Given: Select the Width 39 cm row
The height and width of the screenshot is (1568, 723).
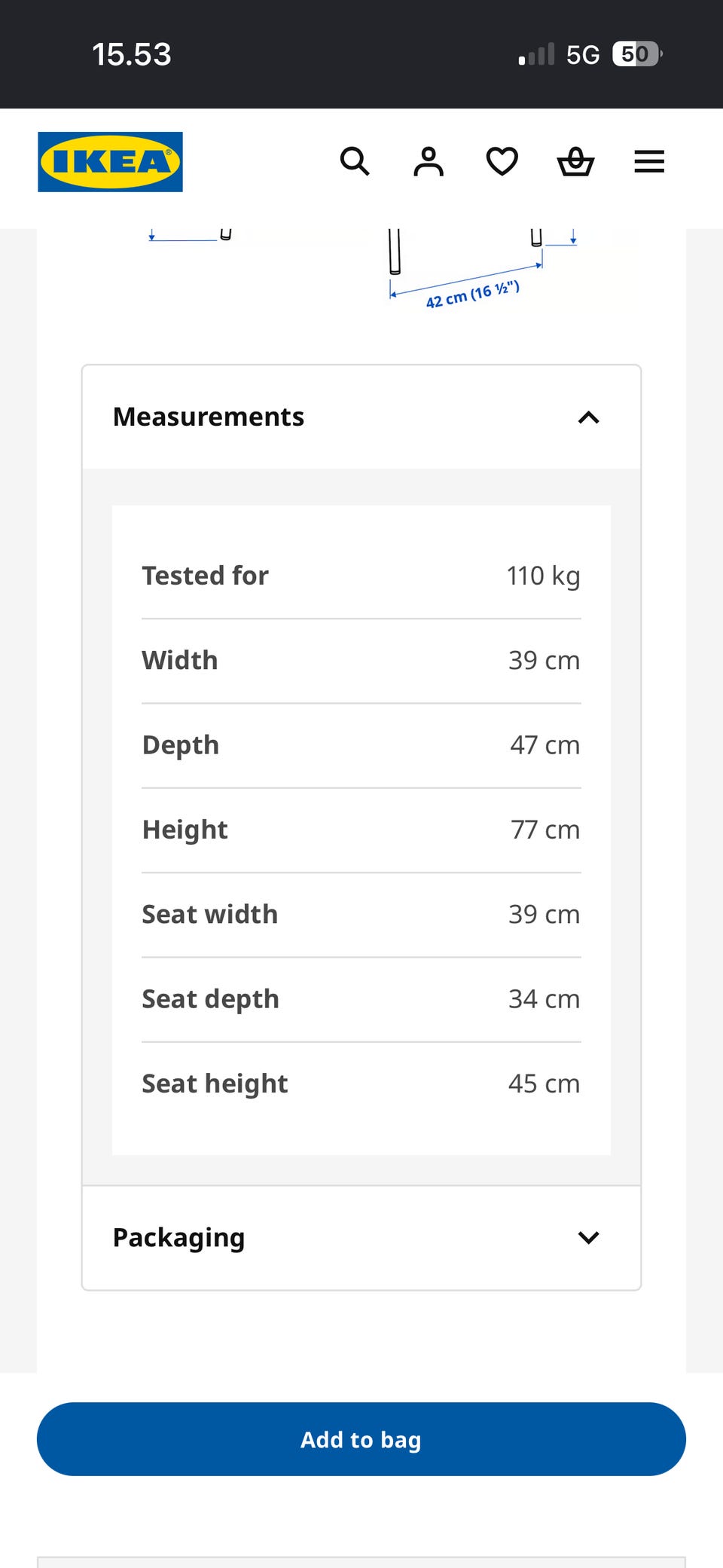Looking at the screenshot, I should tap(361, 661).
